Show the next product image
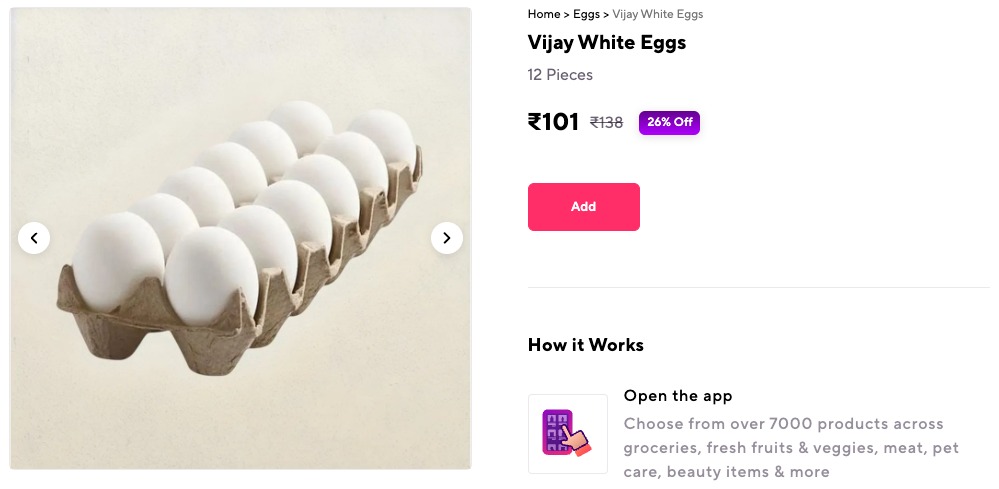Viewport: 999px width, 489px height. pyautogui.click(x=447, y=238)
